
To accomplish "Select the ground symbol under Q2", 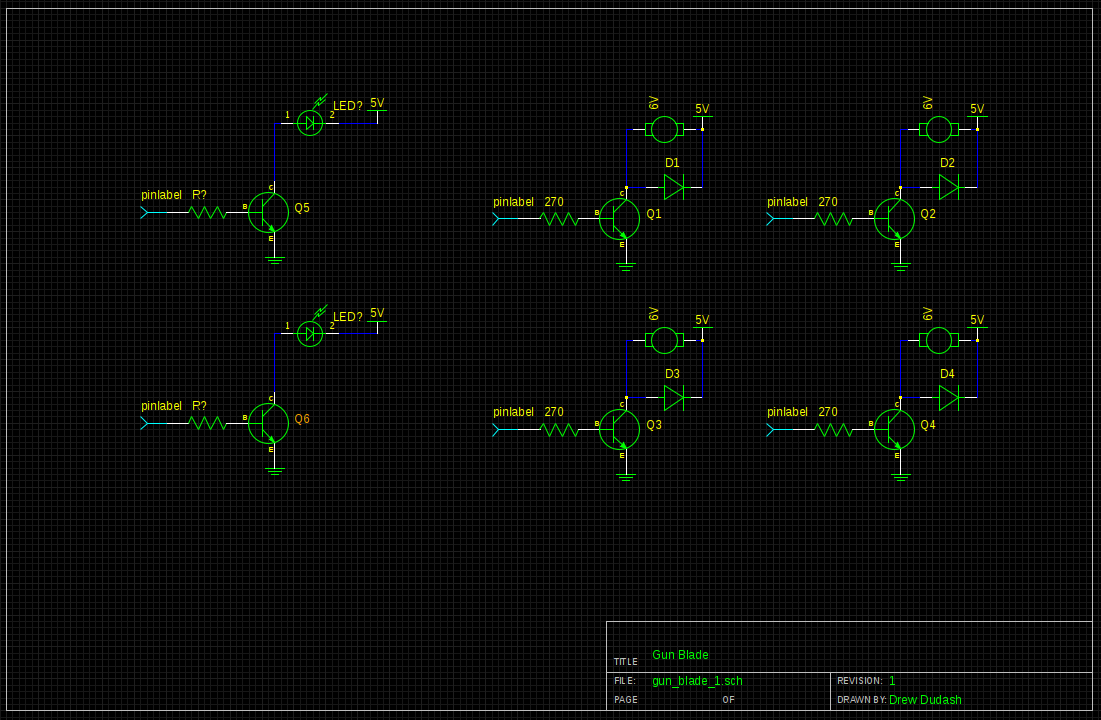I will [900, 266].
